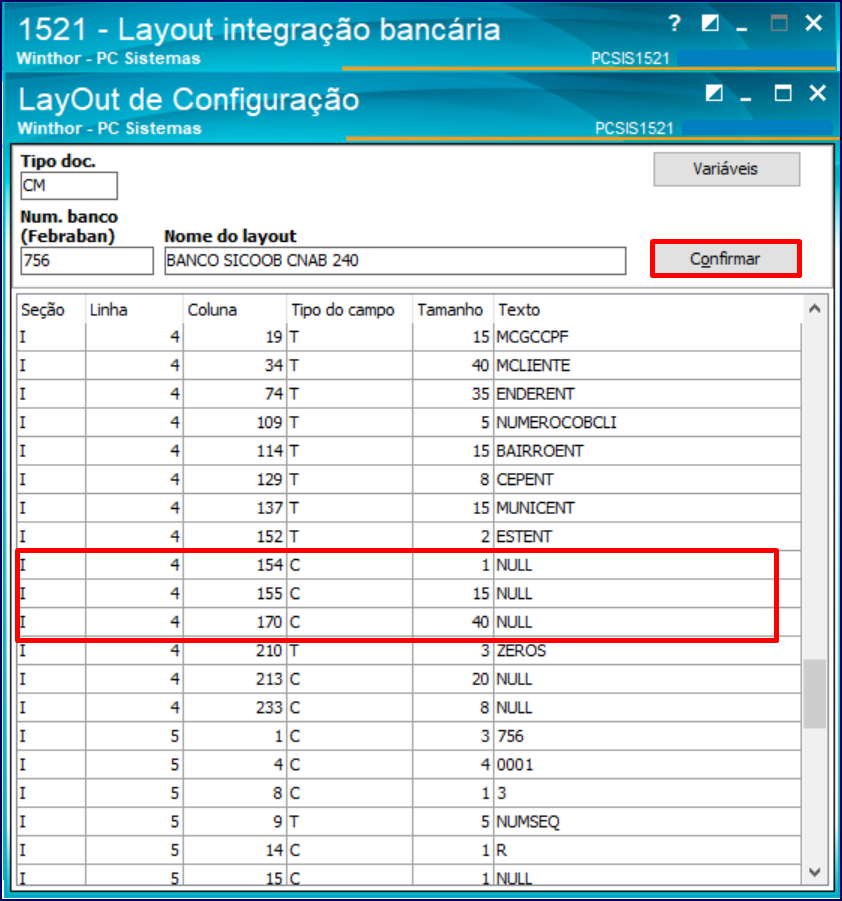Image resolution: width=842 pixels, height=901 pixels.
Task: Click the Texto column header
Action: [x=647, y=310]
